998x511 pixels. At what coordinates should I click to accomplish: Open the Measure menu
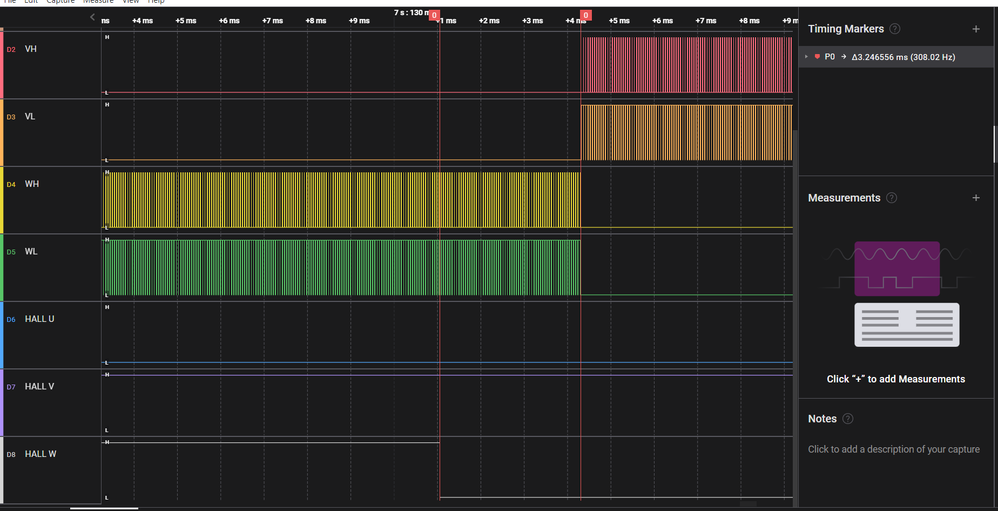click(x=98, y=2)
